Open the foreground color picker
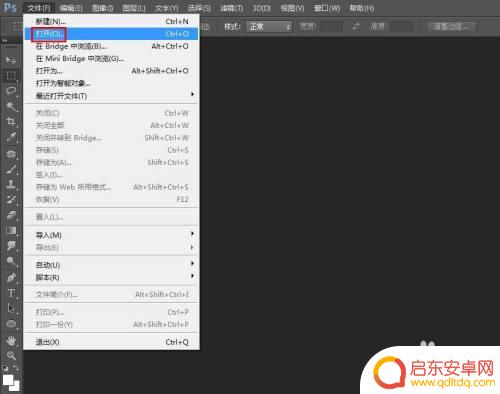500x394 pixels. click(x=8, y=380)
